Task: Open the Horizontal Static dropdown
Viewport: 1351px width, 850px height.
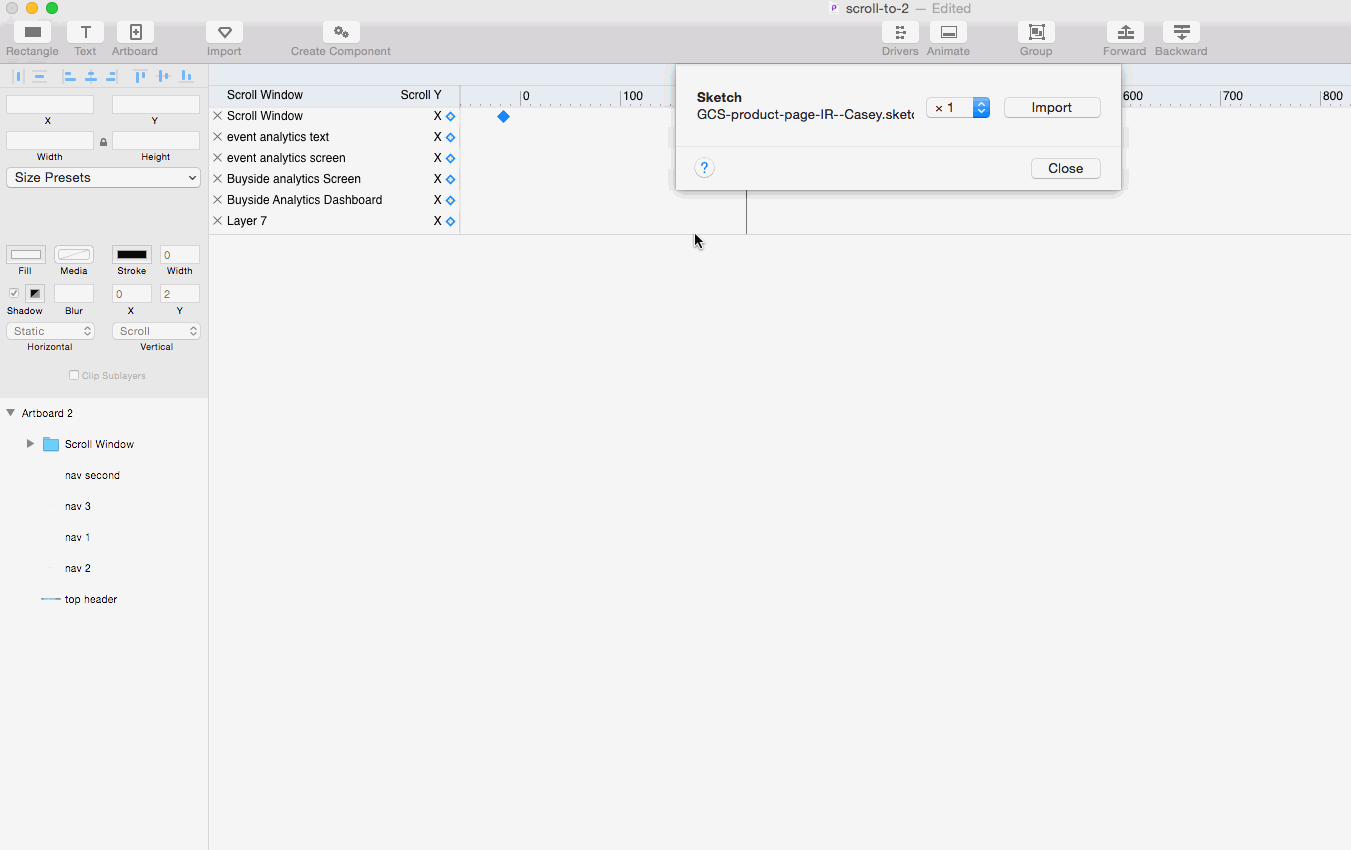Action: click(50, 331)
